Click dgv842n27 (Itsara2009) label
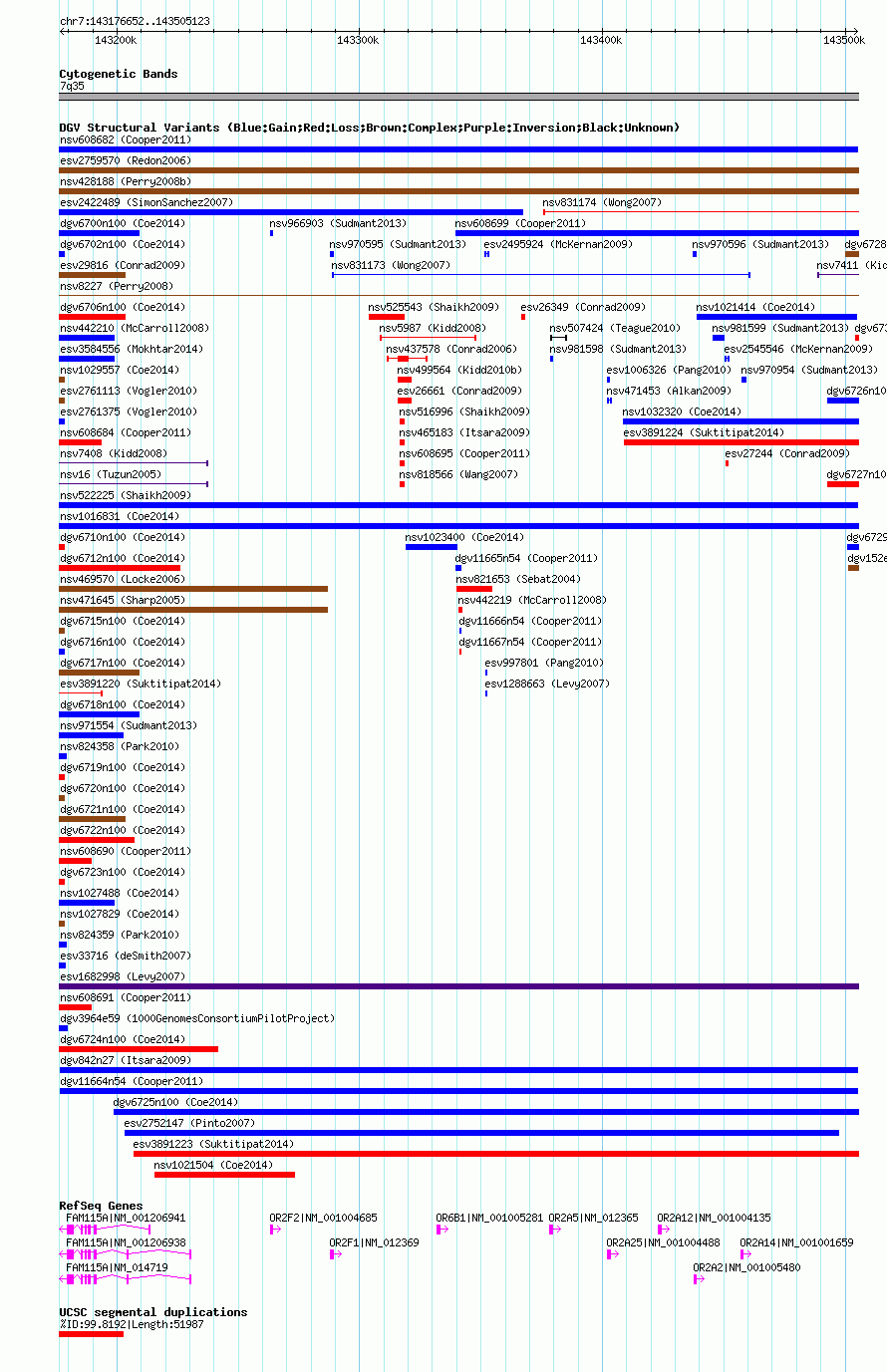The image size is (887, 1372). pos(125,1060)
